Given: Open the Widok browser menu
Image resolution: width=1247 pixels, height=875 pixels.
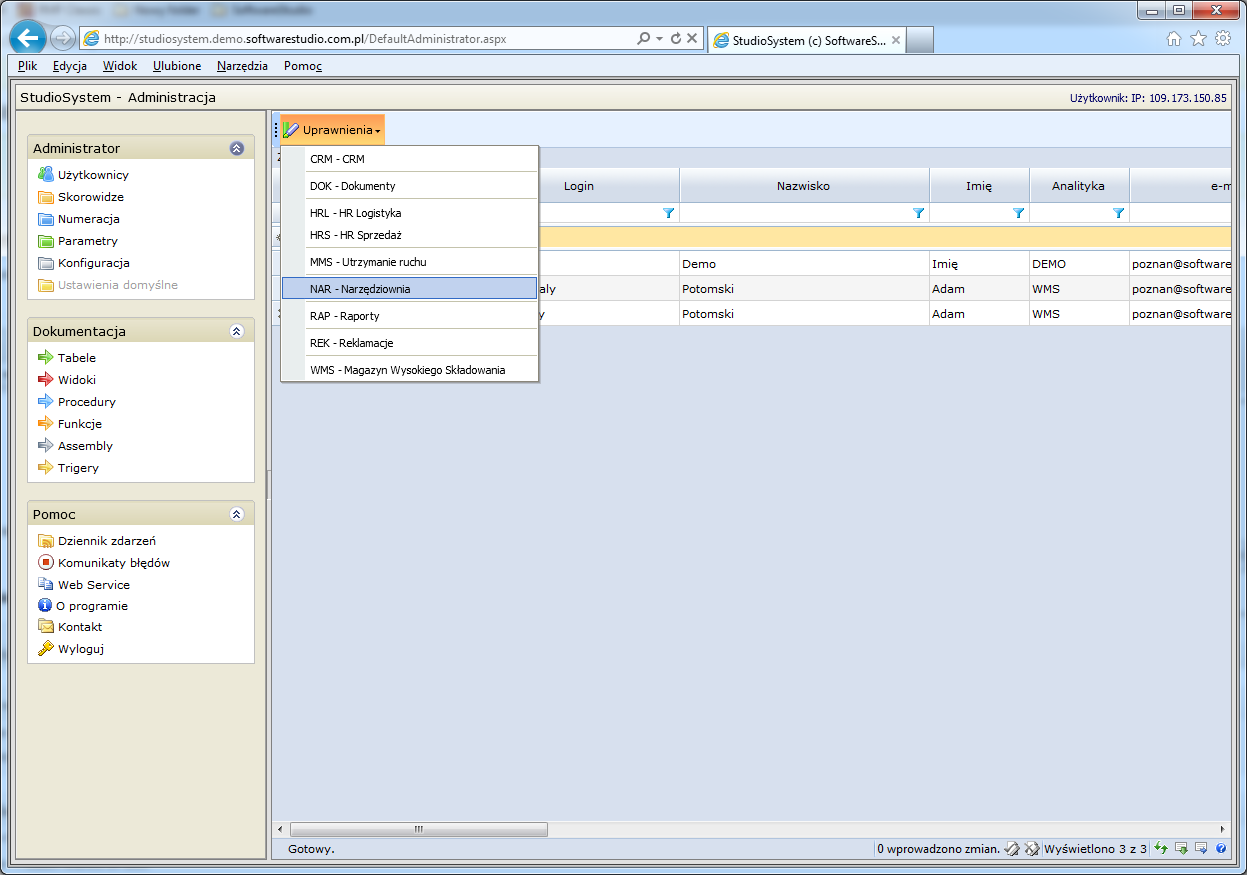Looking at the screenshot, I should 120,66.
